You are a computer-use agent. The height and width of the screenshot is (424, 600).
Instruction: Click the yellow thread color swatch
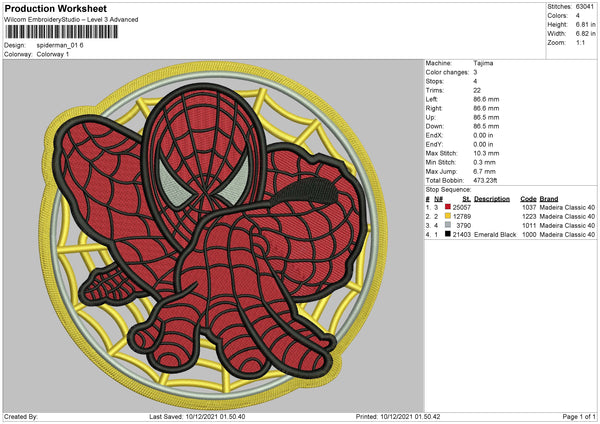(449, 216)
